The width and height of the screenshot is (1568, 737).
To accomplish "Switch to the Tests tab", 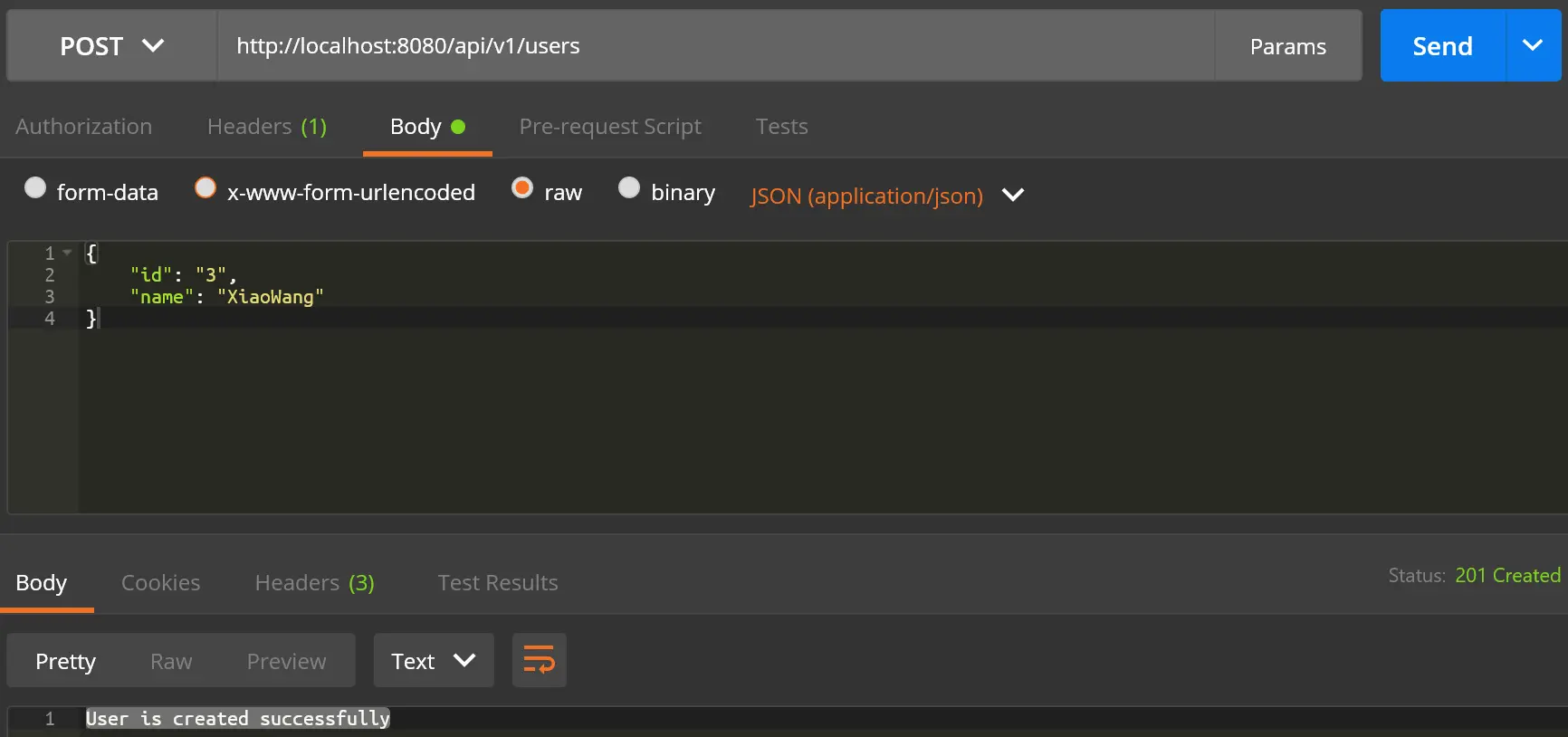I will 782,127.
